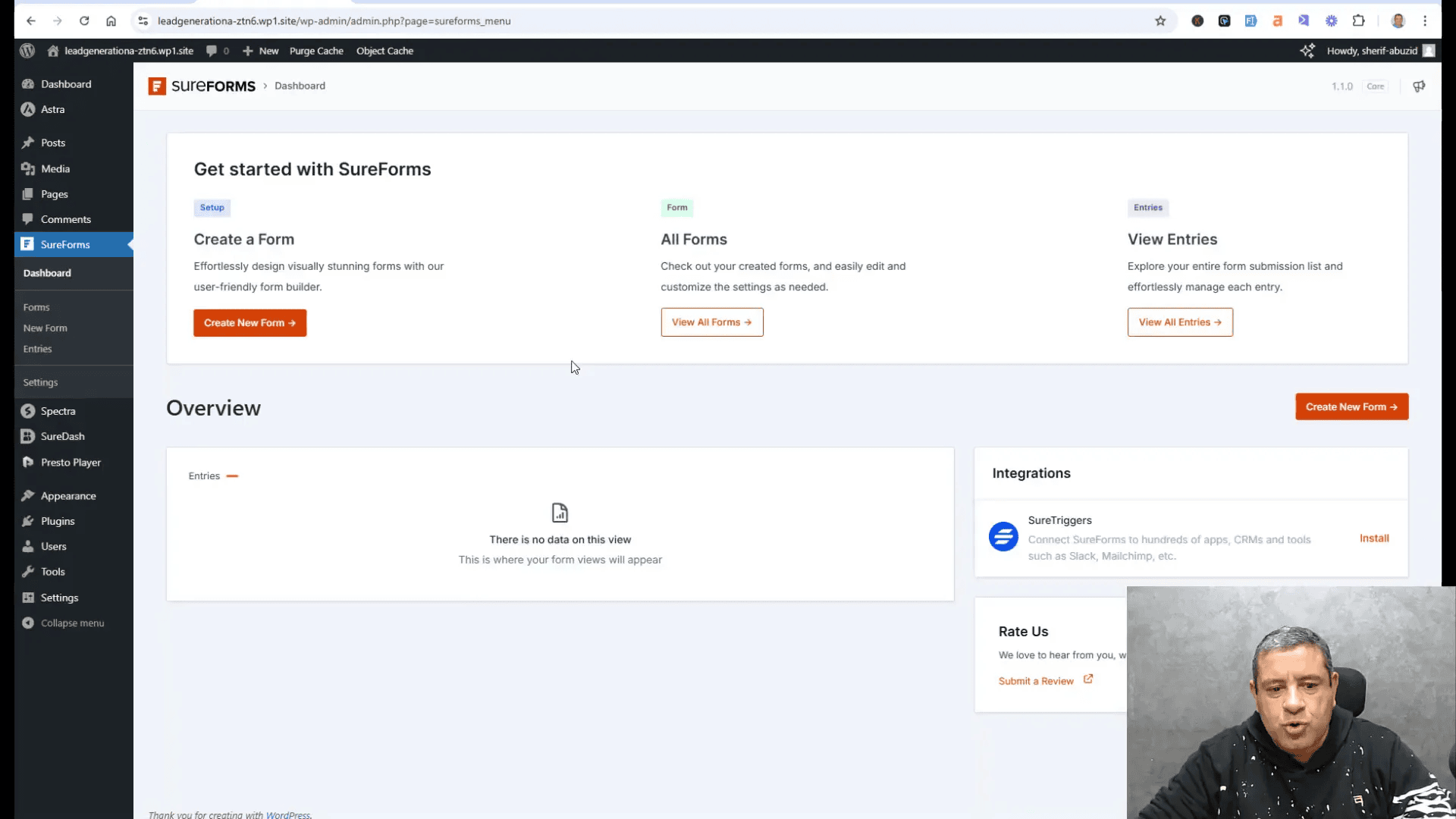Image resolution: width=1456 pixels, height=819 pixels.
Task: Open Spectra from the sidebar
Action: tap(28, 410)
